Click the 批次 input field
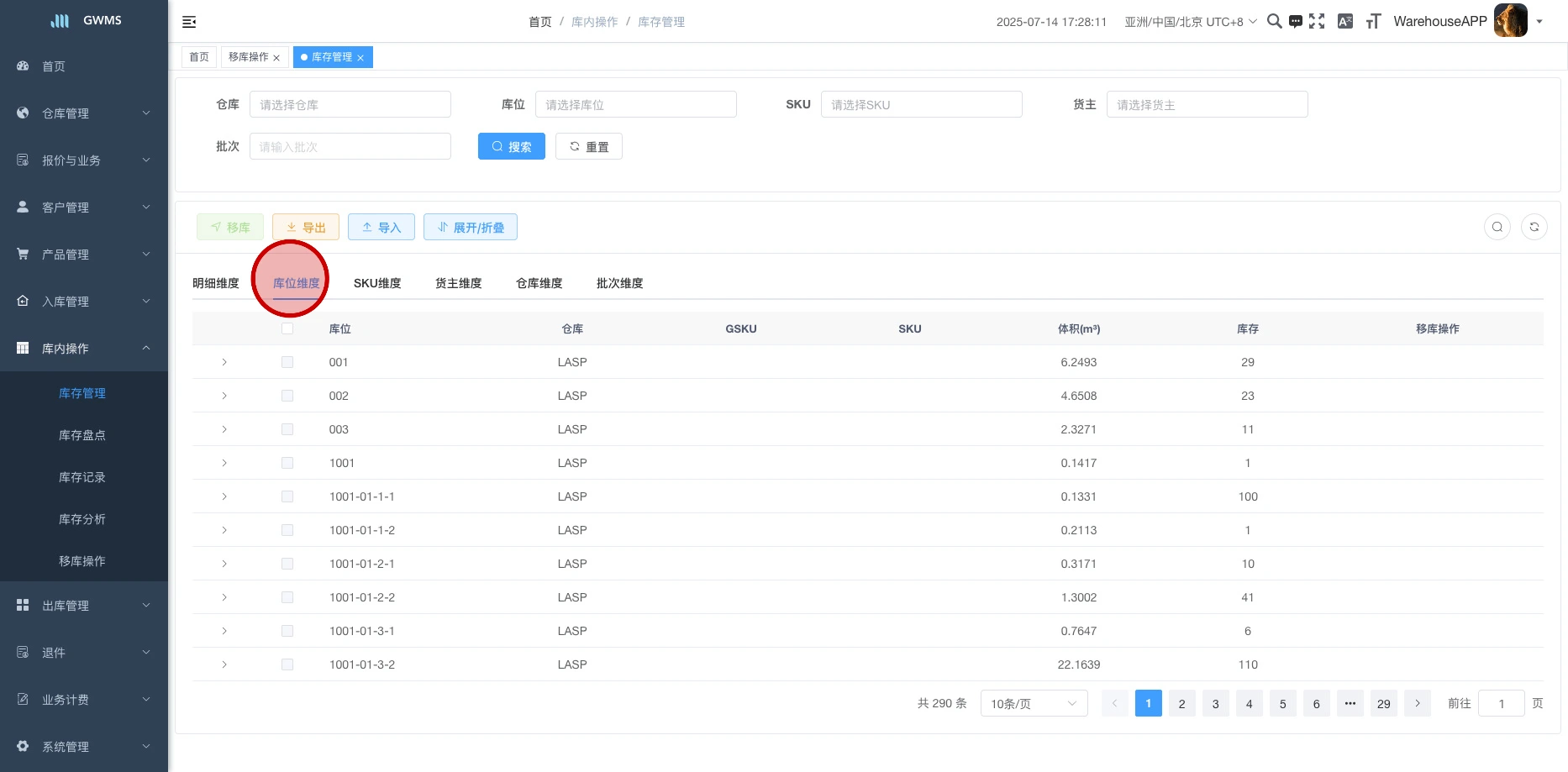This screenshot has height=772, width=1568. pyautogui.click(x=350, y=146)
